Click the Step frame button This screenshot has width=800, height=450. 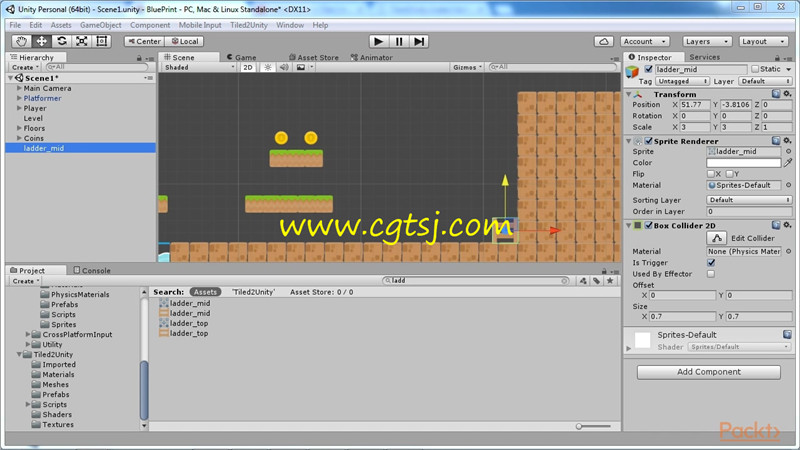click(x=418, y=41)
